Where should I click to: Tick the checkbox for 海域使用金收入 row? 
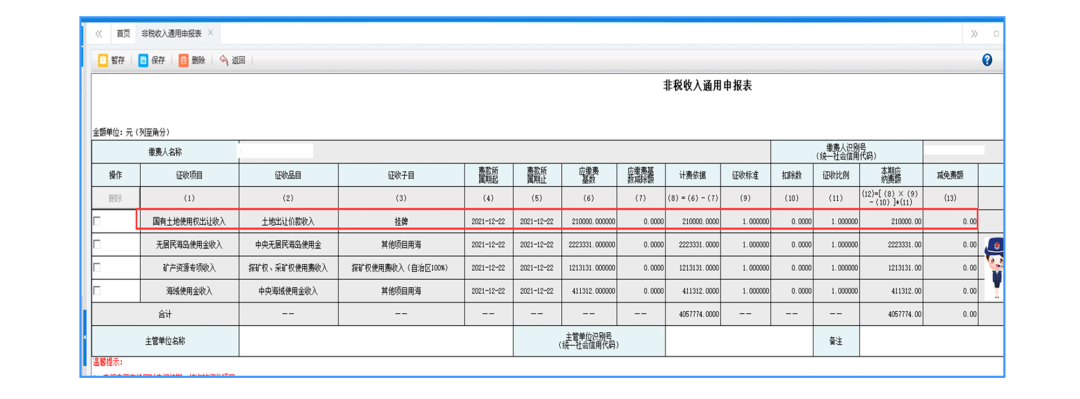tap(96, 291)
